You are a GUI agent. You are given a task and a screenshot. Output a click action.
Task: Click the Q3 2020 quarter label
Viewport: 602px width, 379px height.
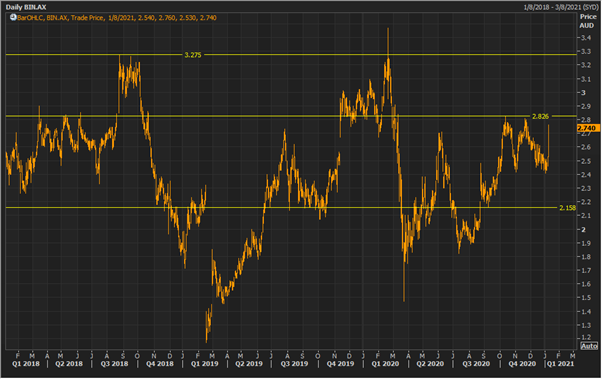[476, 364]
